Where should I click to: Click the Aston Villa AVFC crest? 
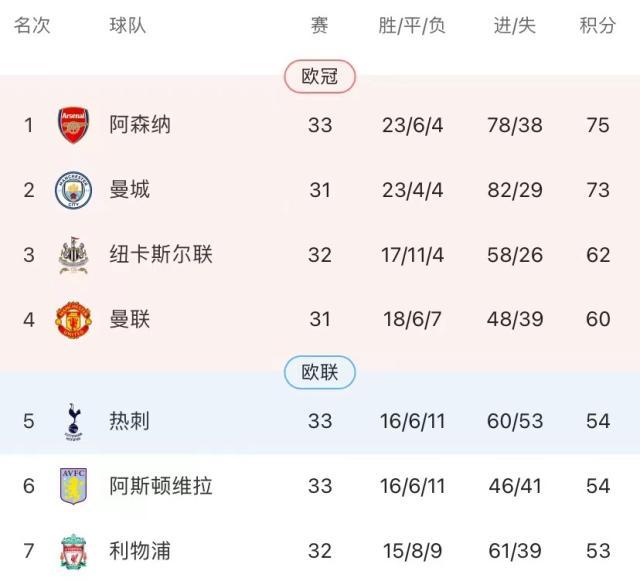[x=73, y=486]
